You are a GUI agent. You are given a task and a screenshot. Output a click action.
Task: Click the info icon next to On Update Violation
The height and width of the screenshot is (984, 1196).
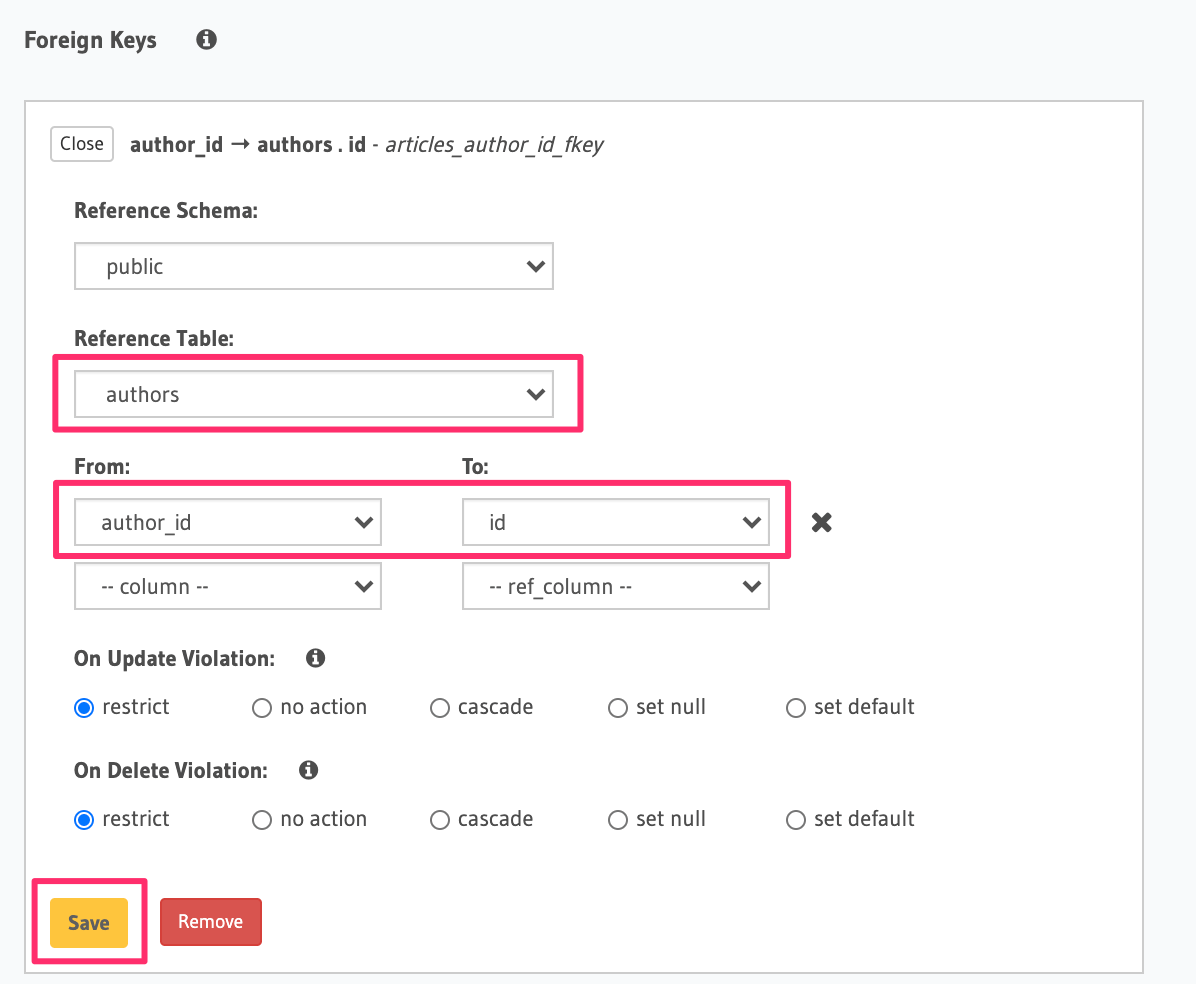click(315, 658)
